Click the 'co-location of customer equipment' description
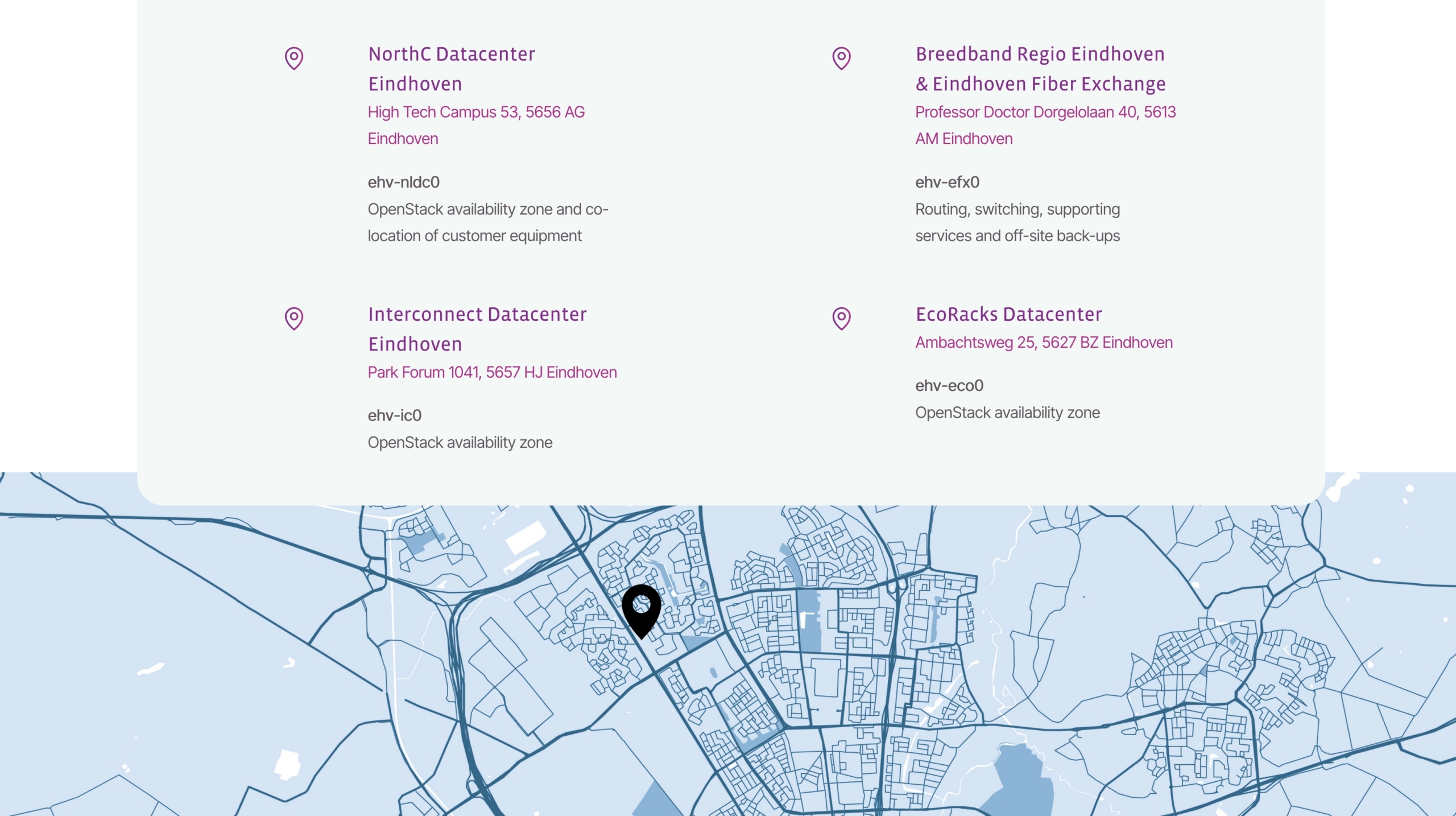 [488, 222]
